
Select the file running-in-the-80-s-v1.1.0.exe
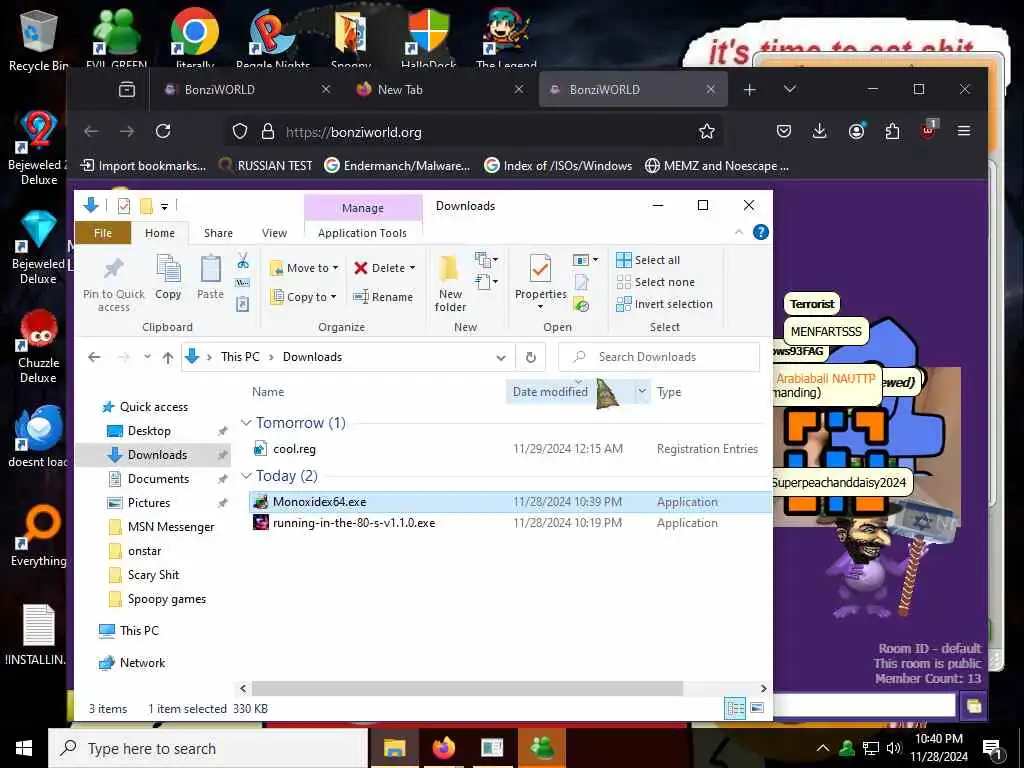(354, 523)
